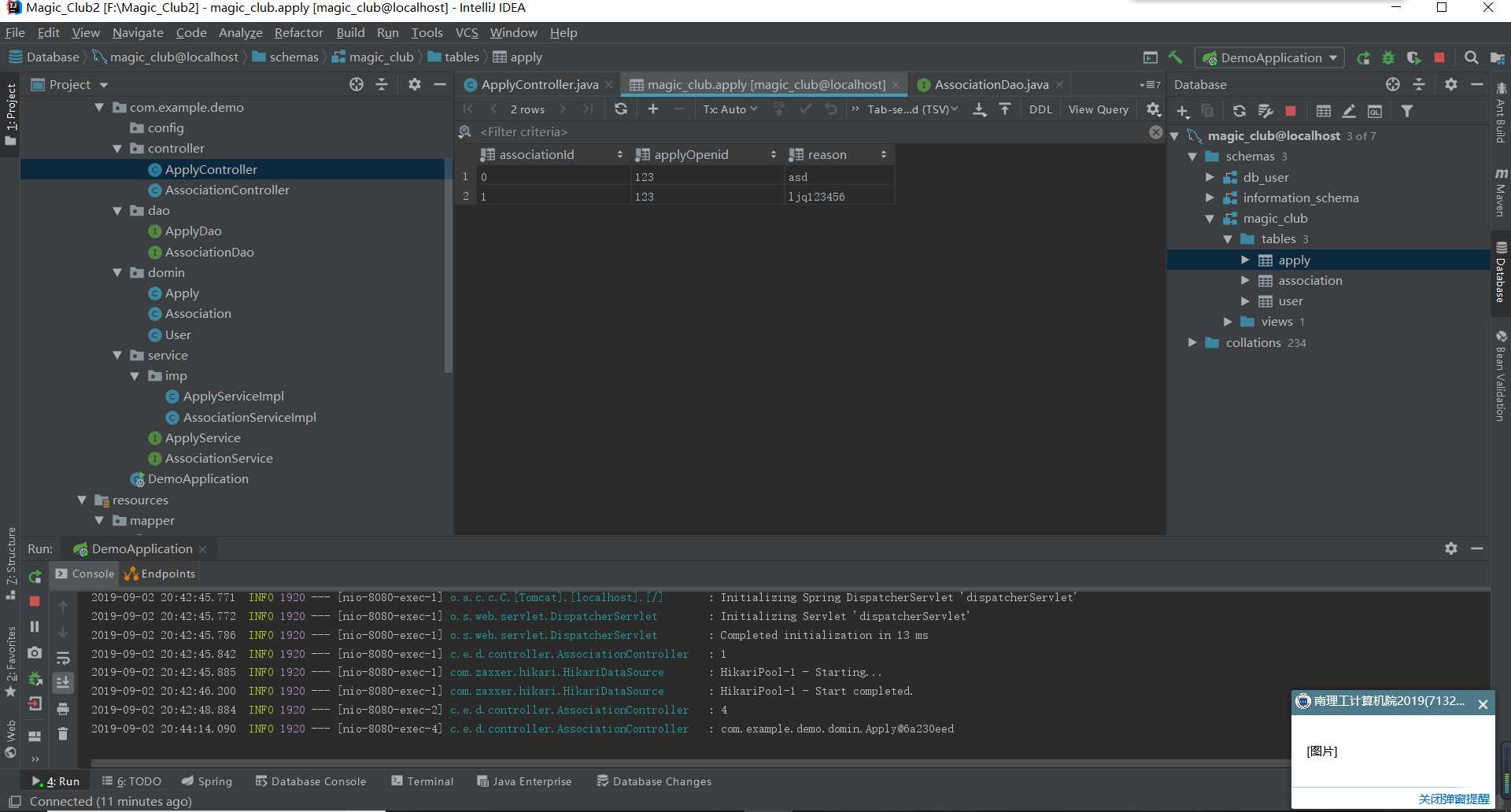Stop database operation with red square
This screenshot has height=812, width=1511.
[x=1291, y=111]
